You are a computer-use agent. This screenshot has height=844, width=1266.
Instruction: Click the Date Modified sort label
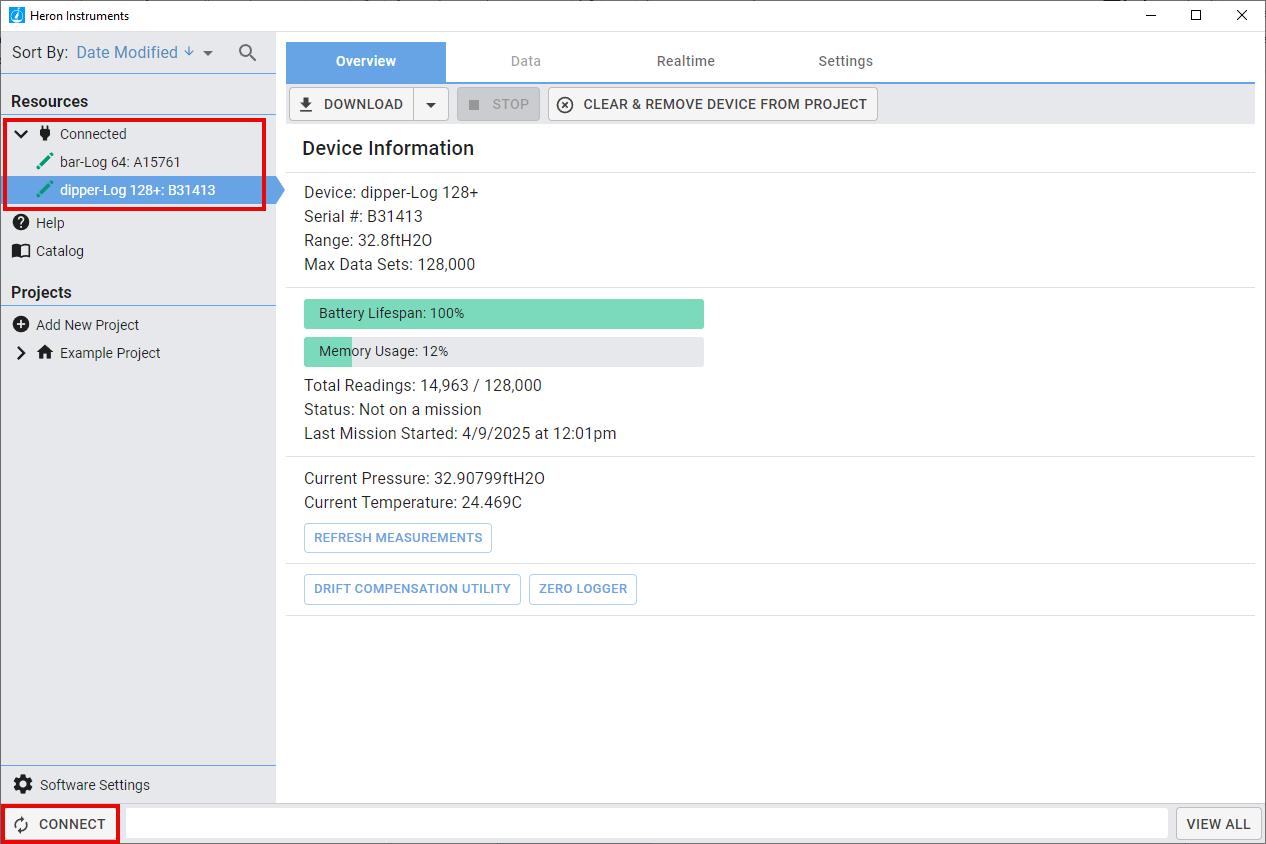127,52
